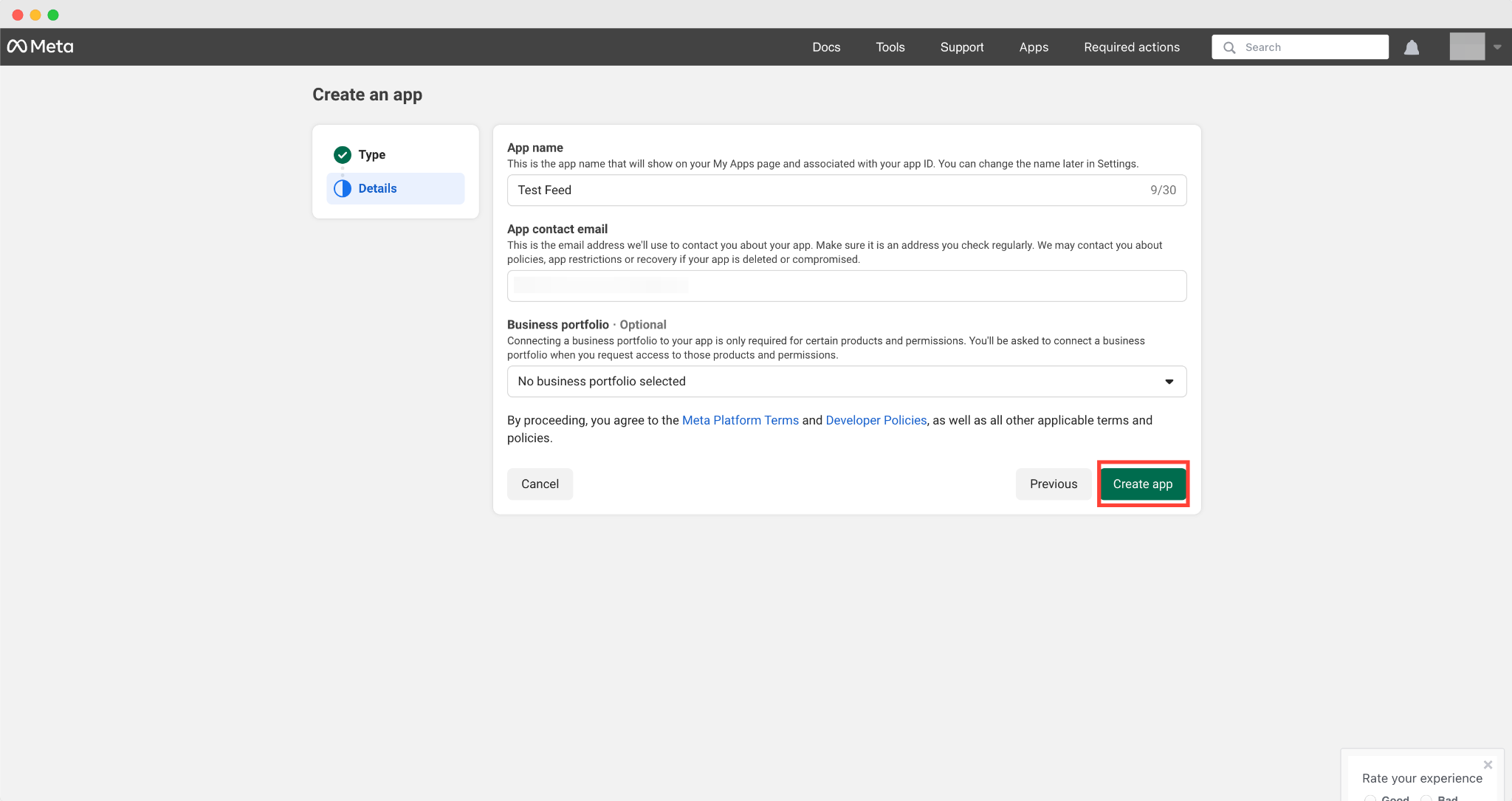The height and width of the screenshot is (801, 1512).
Task: Go to the Apps menu
Action: tap(1034, 47)
